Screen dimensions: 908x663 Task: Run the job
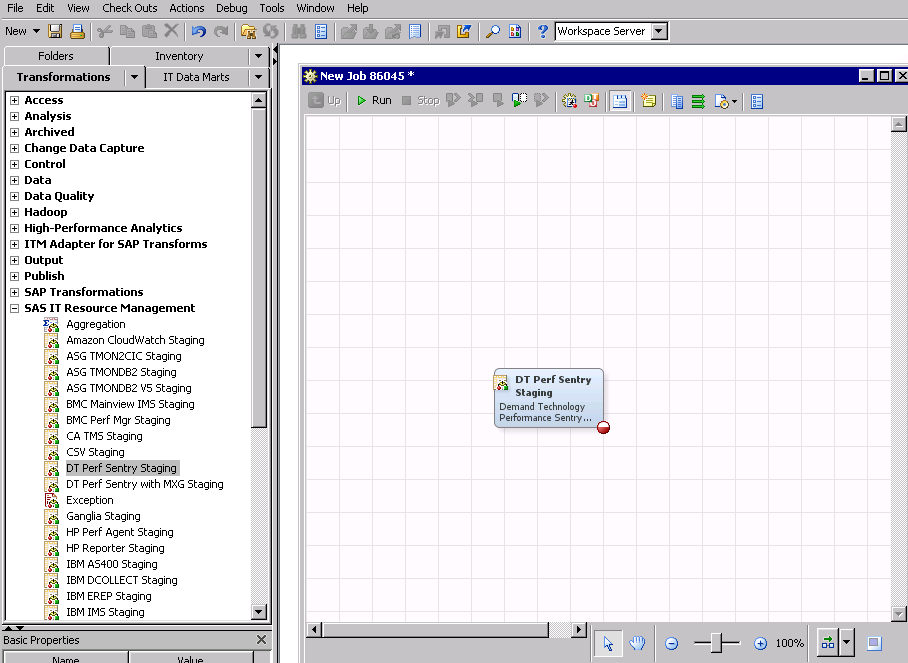tap(374, 100)
